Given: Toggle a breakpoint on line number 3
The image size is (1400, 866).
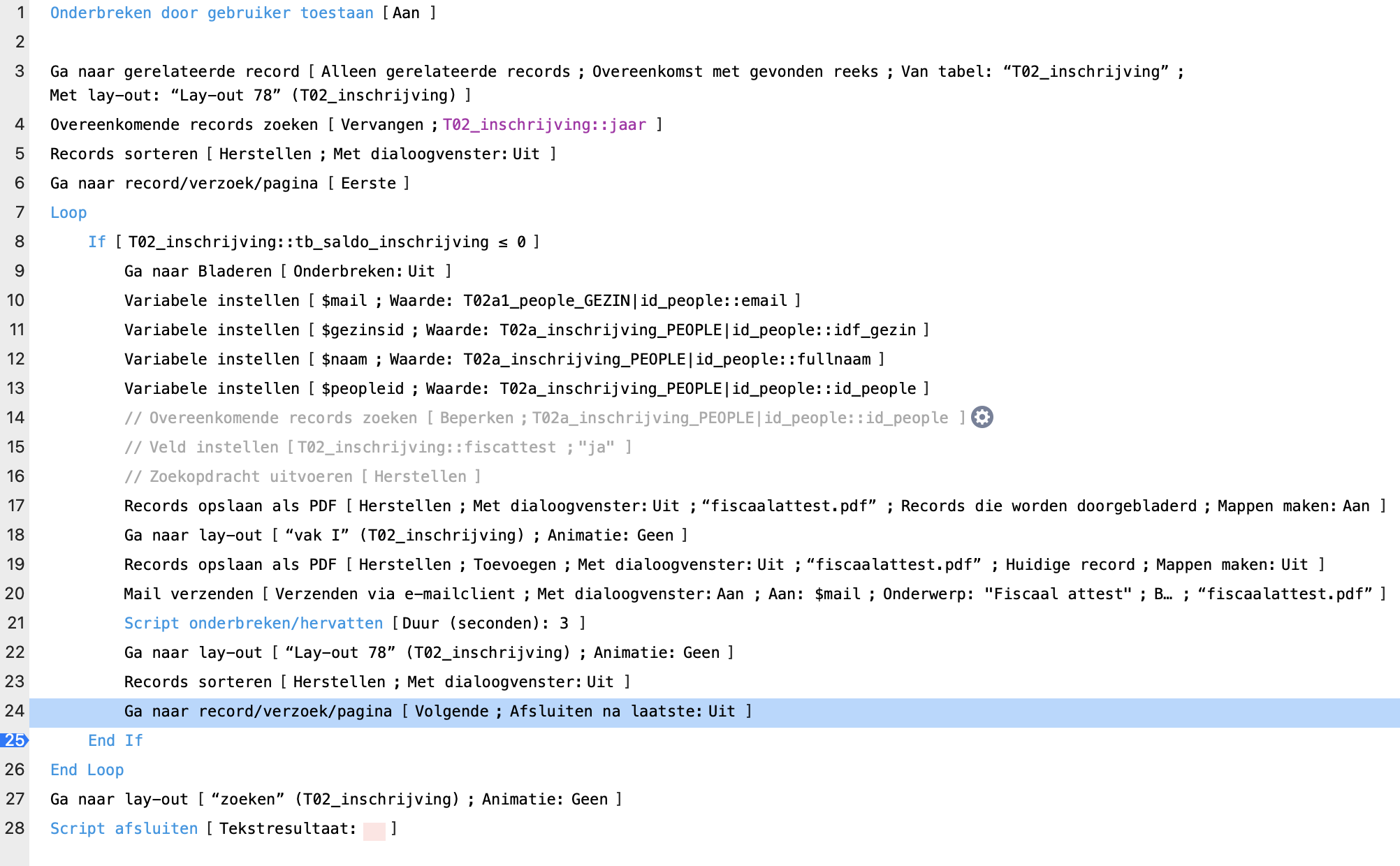Looking at the screenshot, I should (19, 71).
